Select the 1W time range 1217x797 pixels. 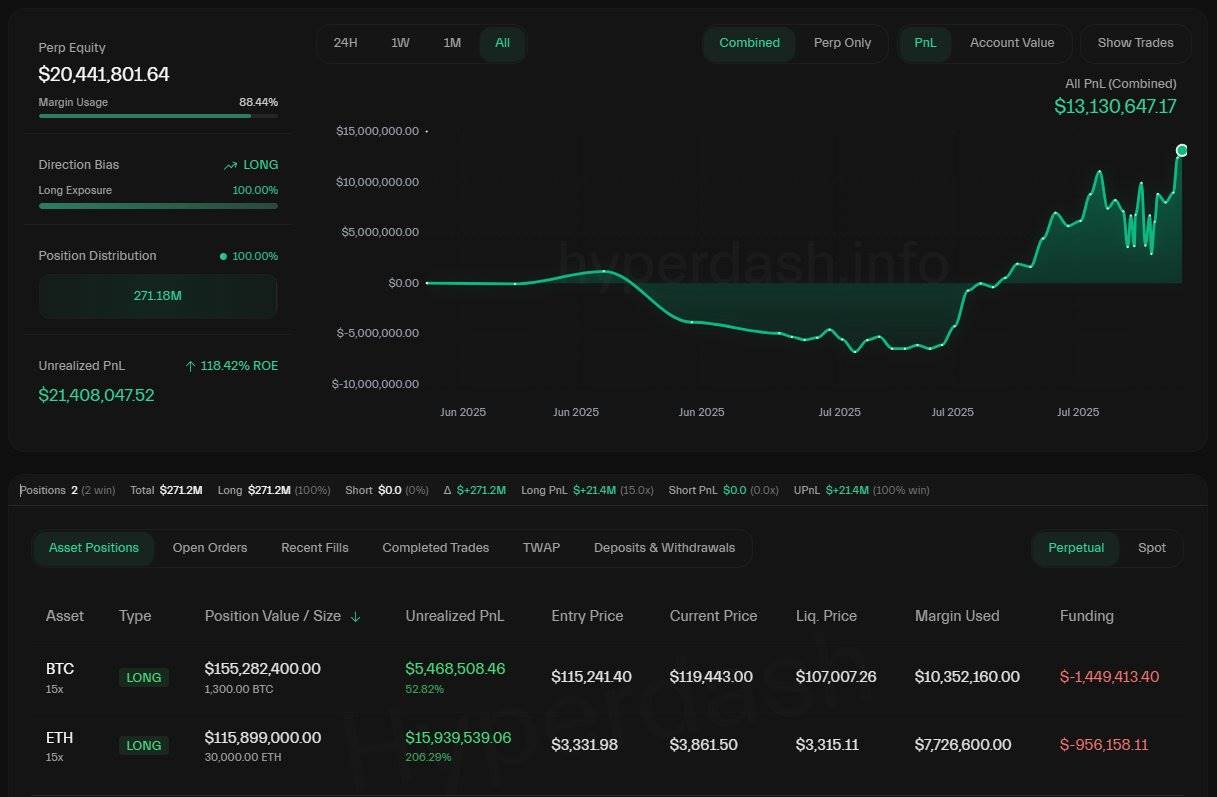(400, 43)
